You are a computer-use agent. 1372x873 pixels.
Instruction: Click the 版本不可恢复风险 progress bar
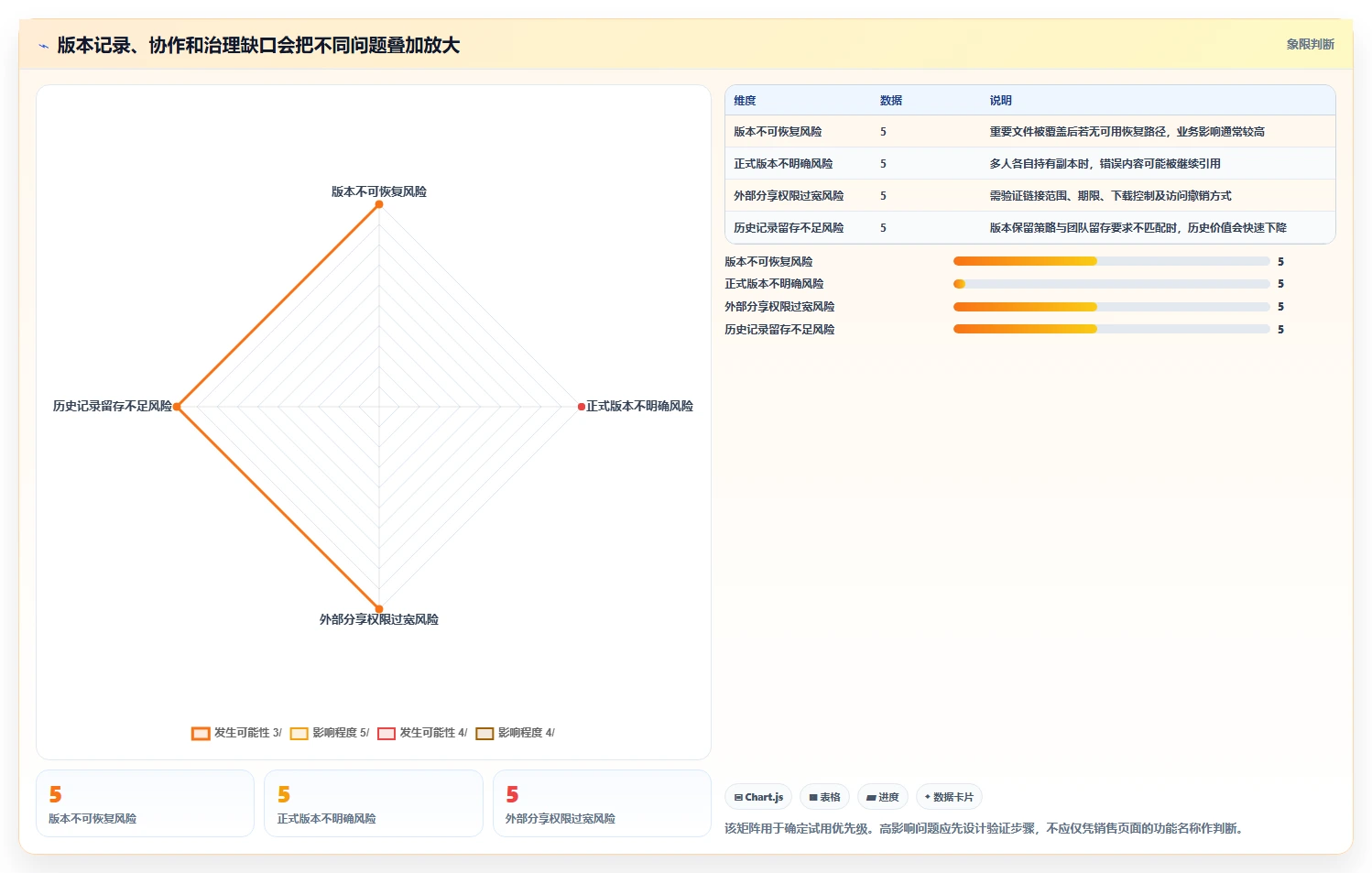click(x=1112, y=261)
